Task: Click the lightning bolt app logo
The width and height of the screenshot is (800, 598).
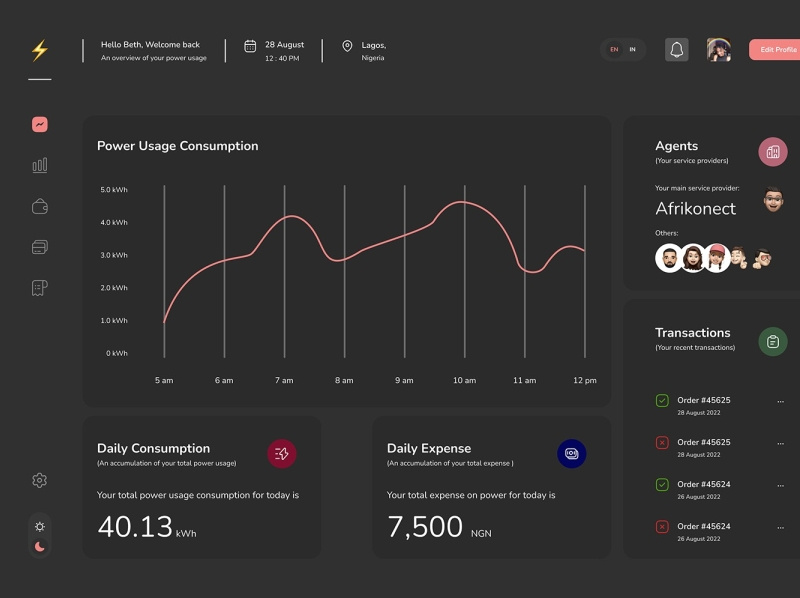Action: tap(39, 50)
